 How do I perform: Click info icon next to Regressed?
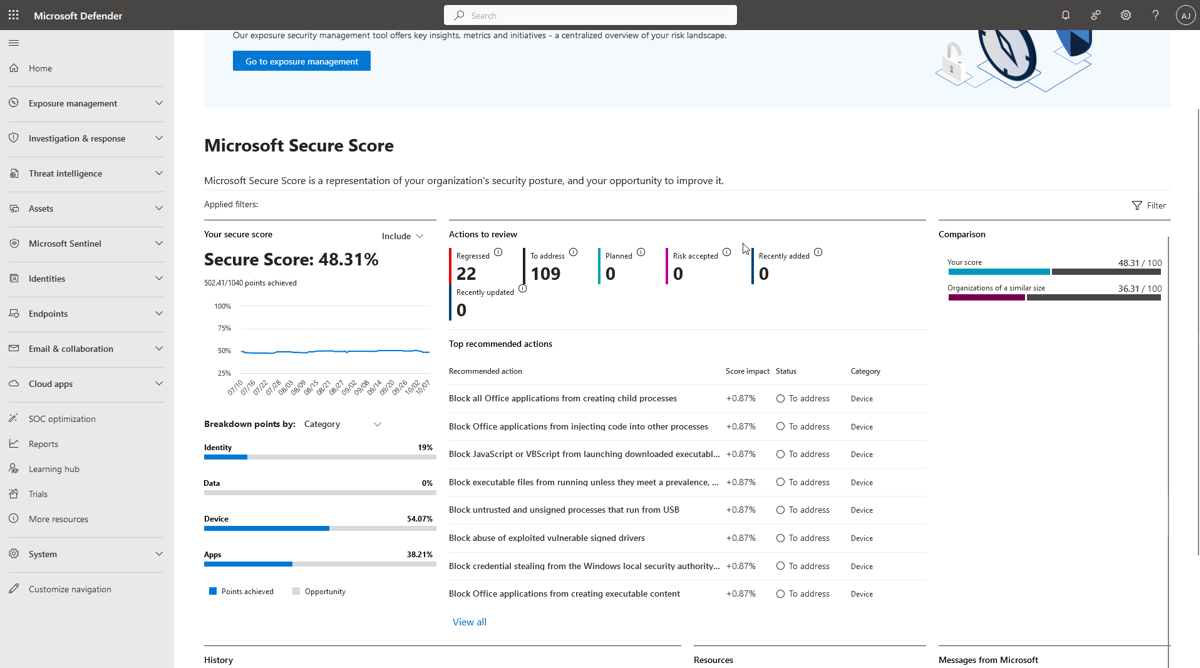[x=498, y=252]
